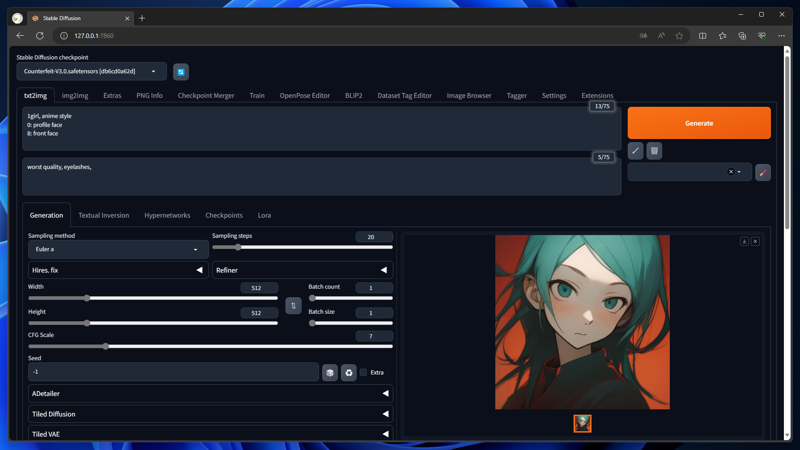Select the Hypernetworks tab
Screen dimensions: 800x450
tap(167, 215)
